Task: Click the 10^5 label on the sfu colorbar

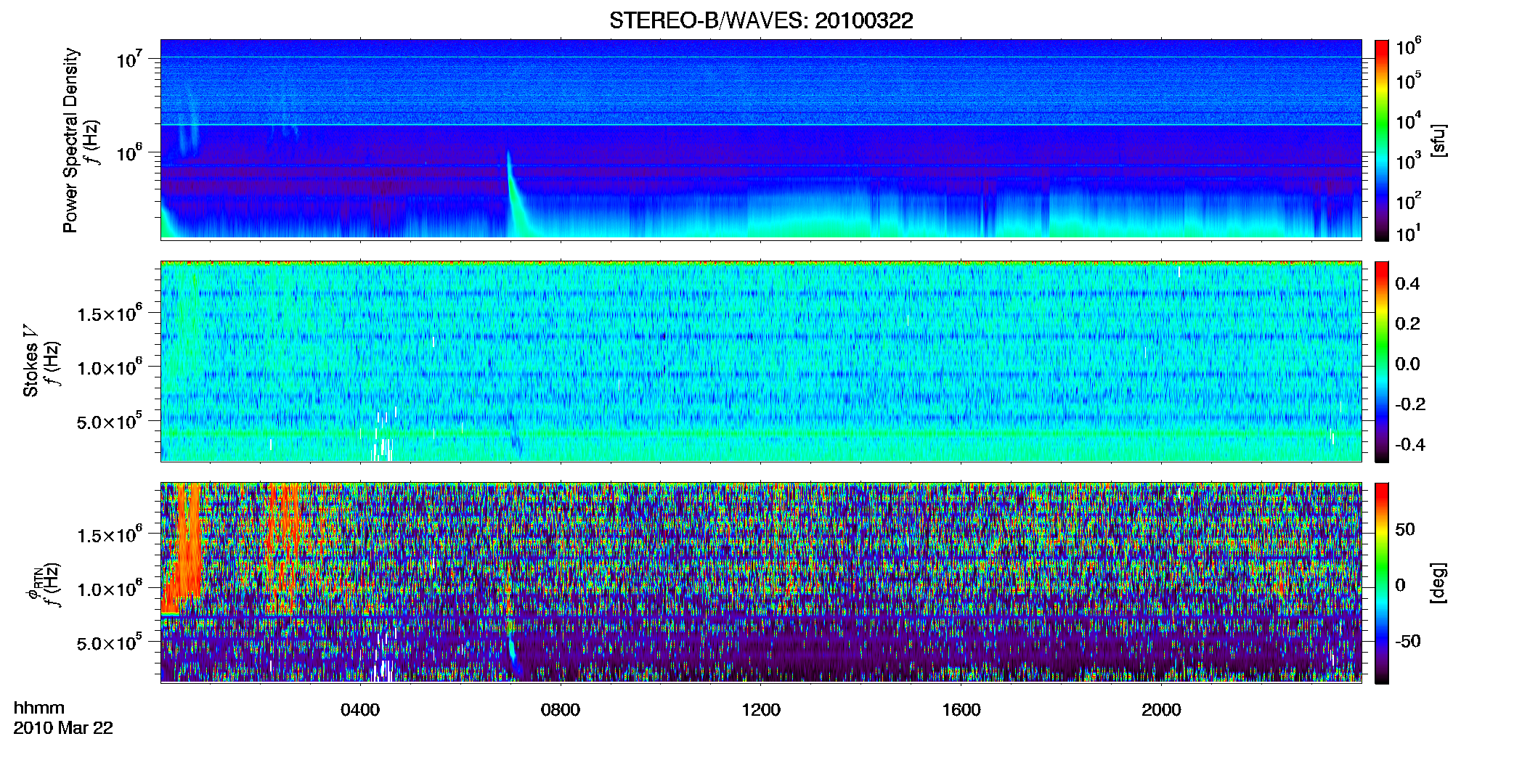Action: coord(1409,80)
